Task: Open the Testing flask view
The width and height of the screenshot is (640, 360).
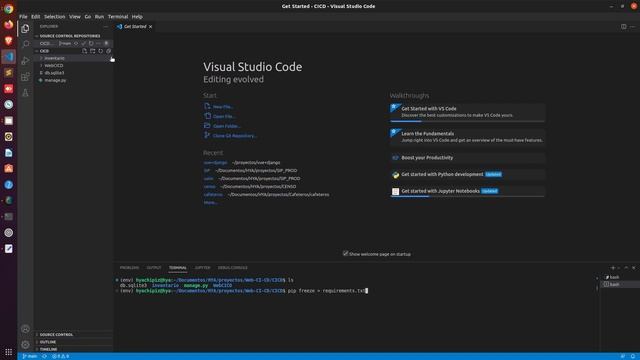Action: tap(25, 93)
